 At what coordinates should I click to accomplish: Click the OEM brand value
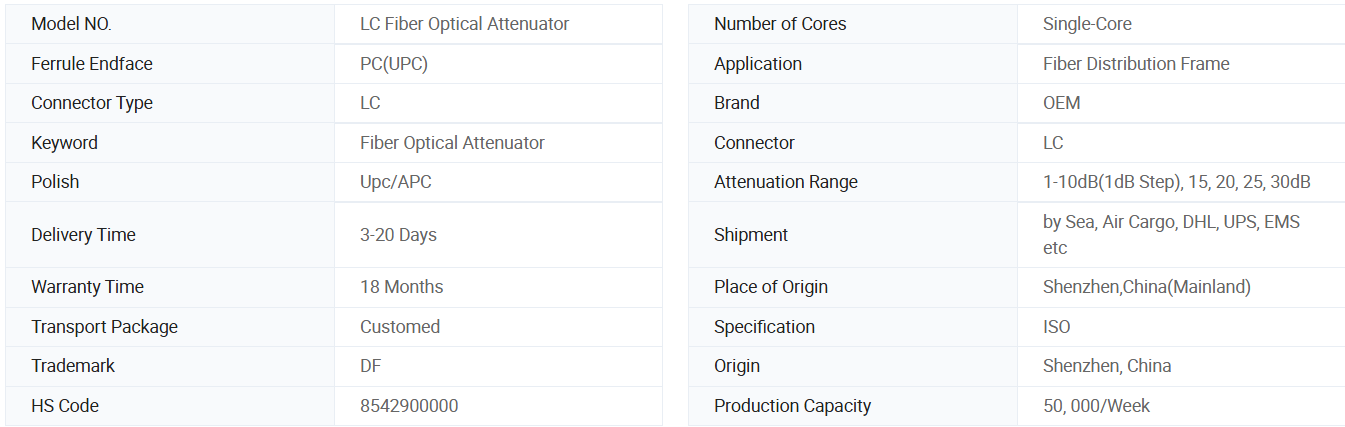pyautogui.click(x=1062, y=103)
